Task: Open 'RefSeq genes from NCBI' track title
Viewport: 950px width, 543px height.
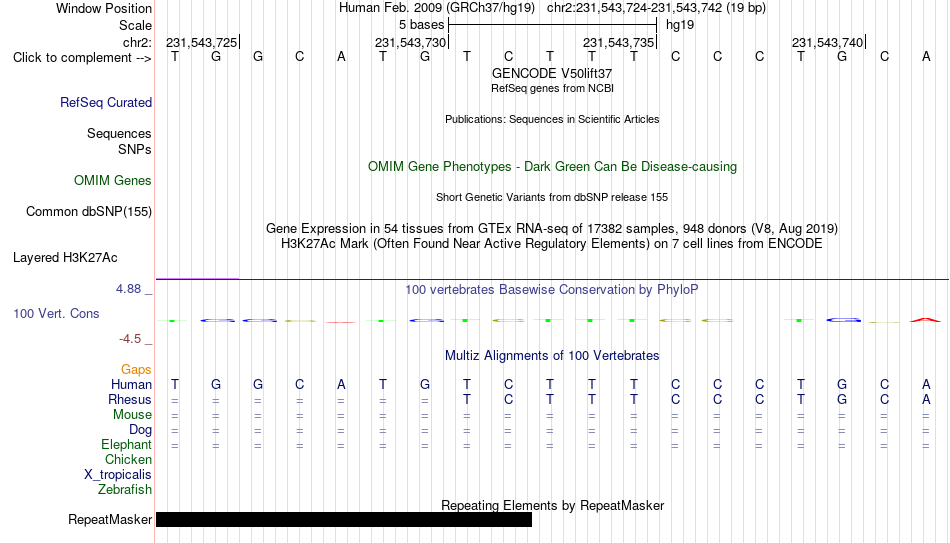Action: pos(552,88)
